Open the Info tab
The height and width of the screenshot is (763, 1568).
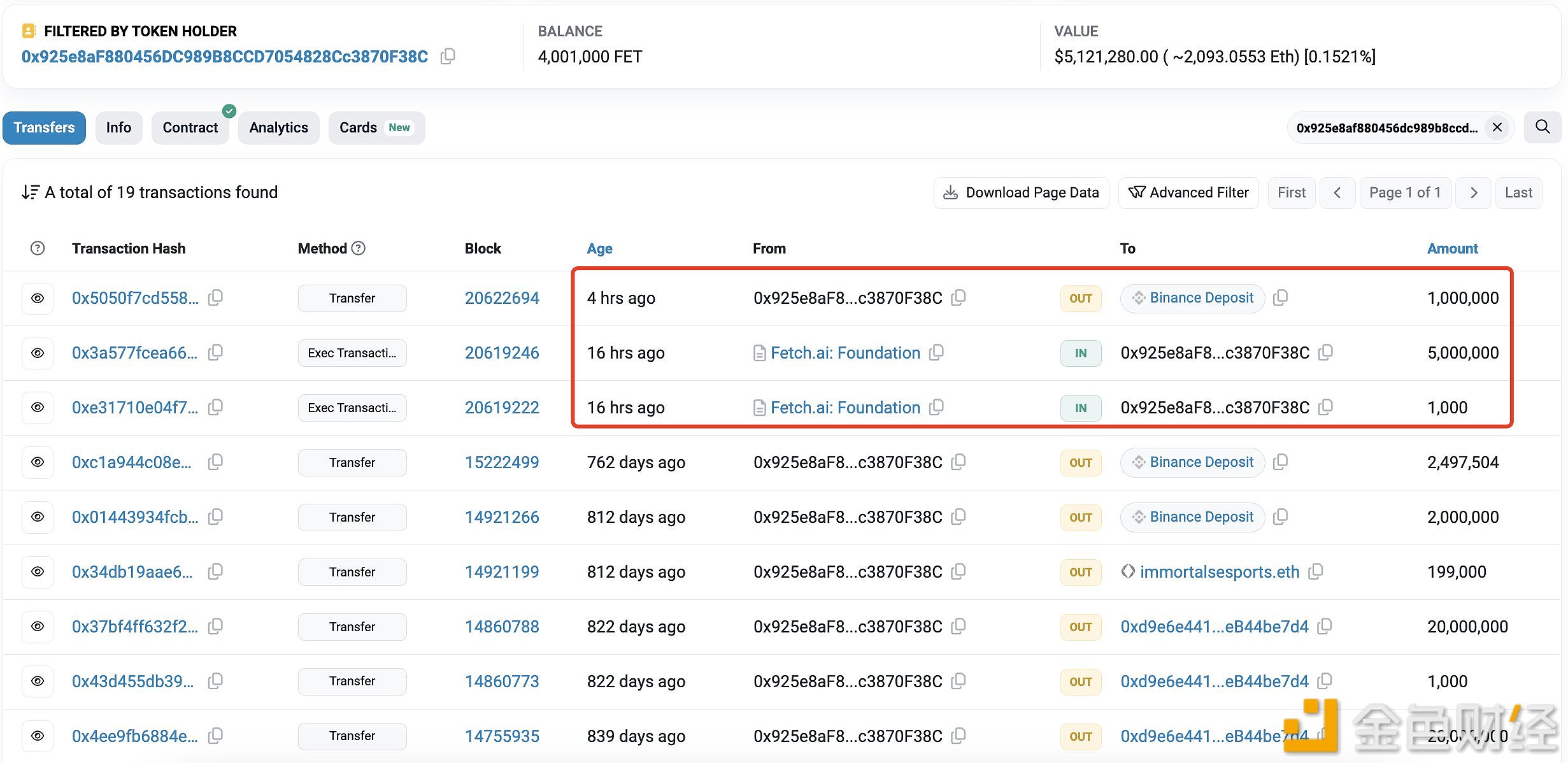click(x=118, y=127)
